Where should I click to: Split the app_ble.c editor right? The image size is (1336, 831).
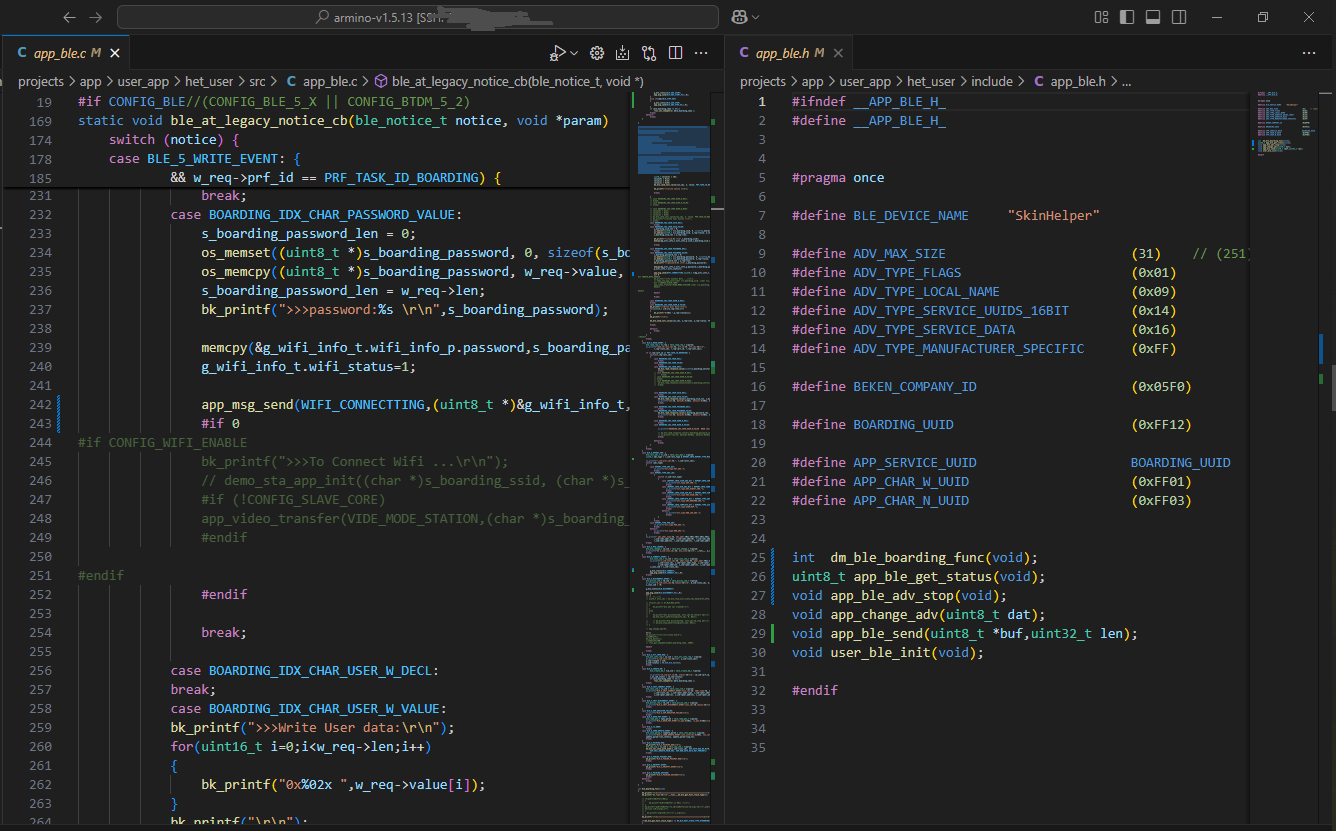[675, 53]
